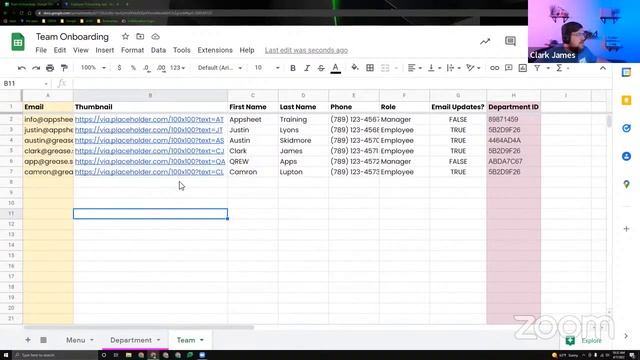Open the text color picker
The image size is (640, 360).
click(x=336, y=68)
